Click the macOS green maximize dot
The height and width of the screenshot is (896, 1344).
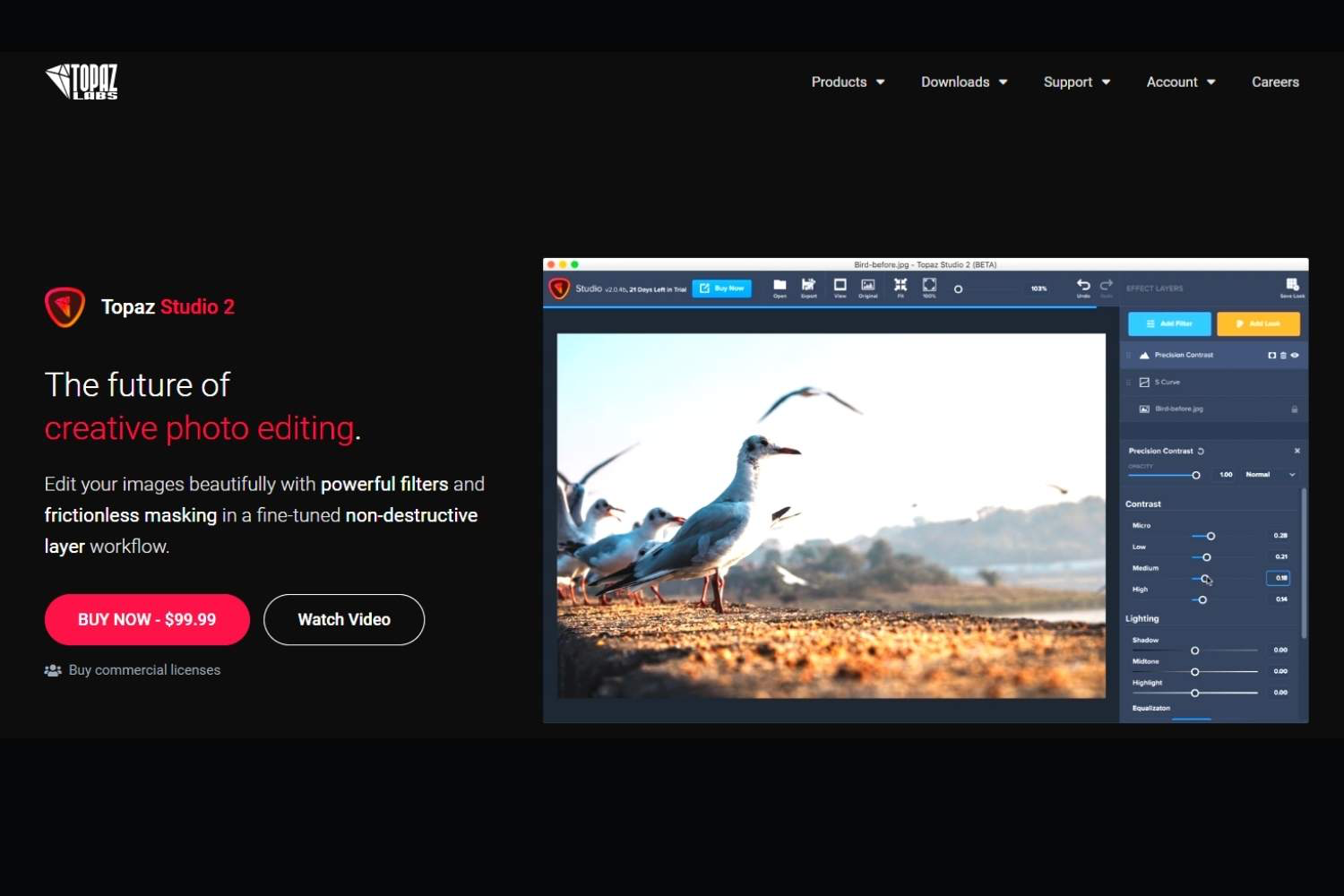[575, 264]
